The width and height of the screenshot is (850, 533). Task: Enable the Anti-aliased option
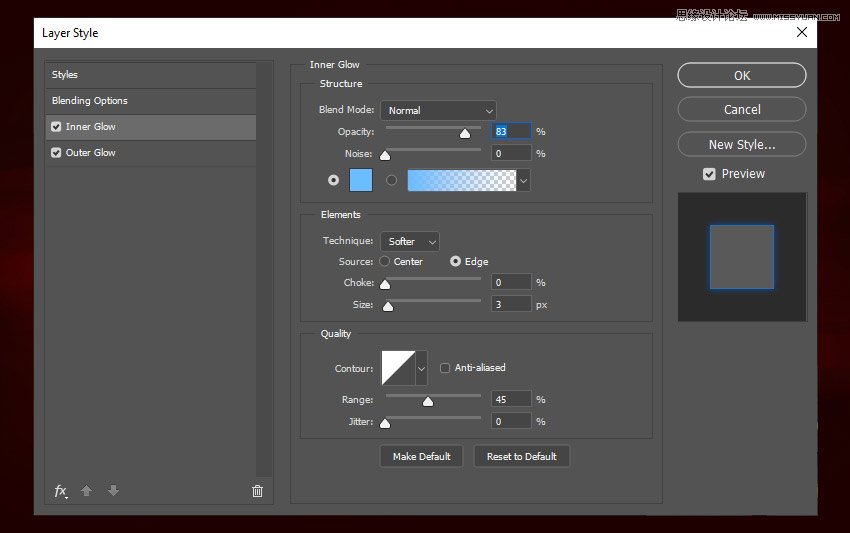445,368
